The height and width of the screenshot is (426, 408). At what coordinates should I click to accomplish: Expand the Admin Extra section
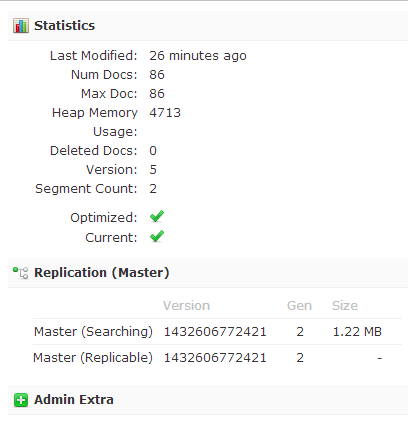click(x=208, y=400)
